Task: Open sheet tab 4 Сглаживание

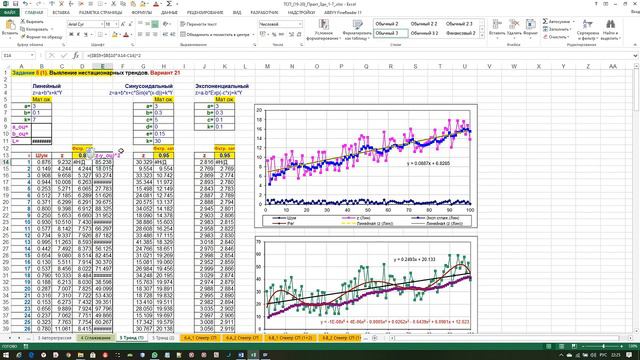Action: pos(96,338)
